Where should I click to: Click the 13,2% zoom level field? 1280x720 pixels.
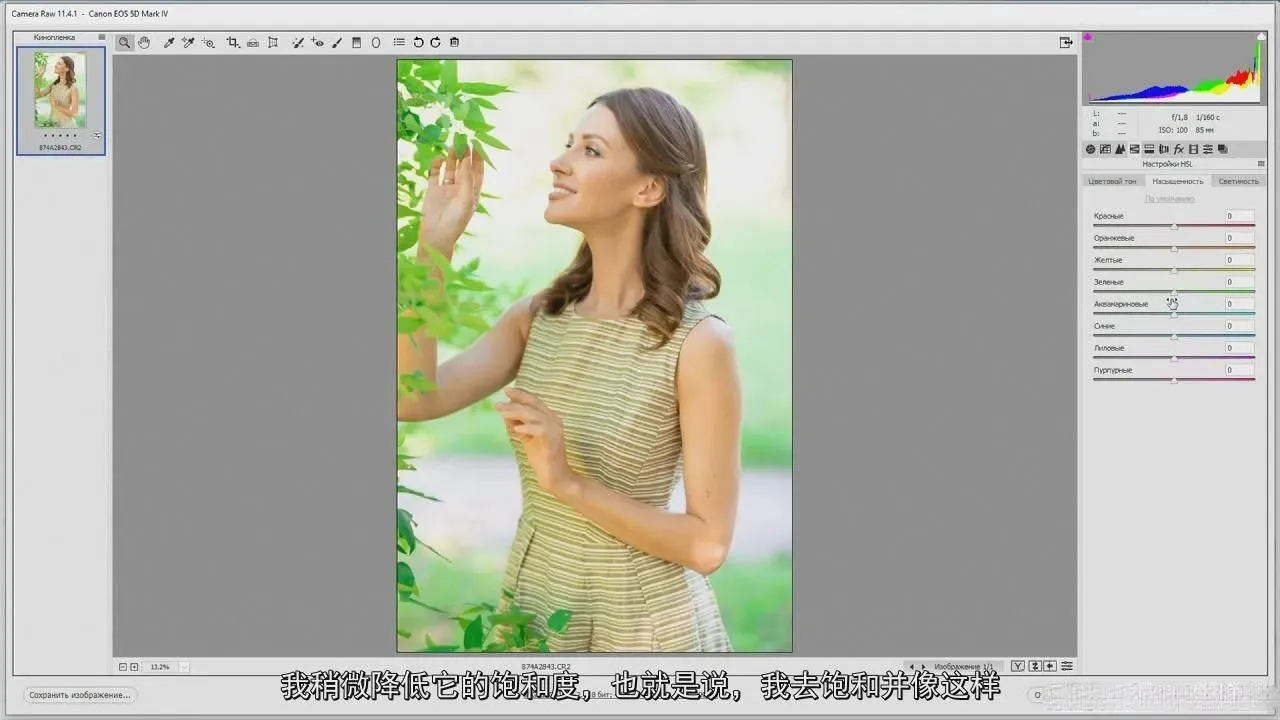click(161, 666)
